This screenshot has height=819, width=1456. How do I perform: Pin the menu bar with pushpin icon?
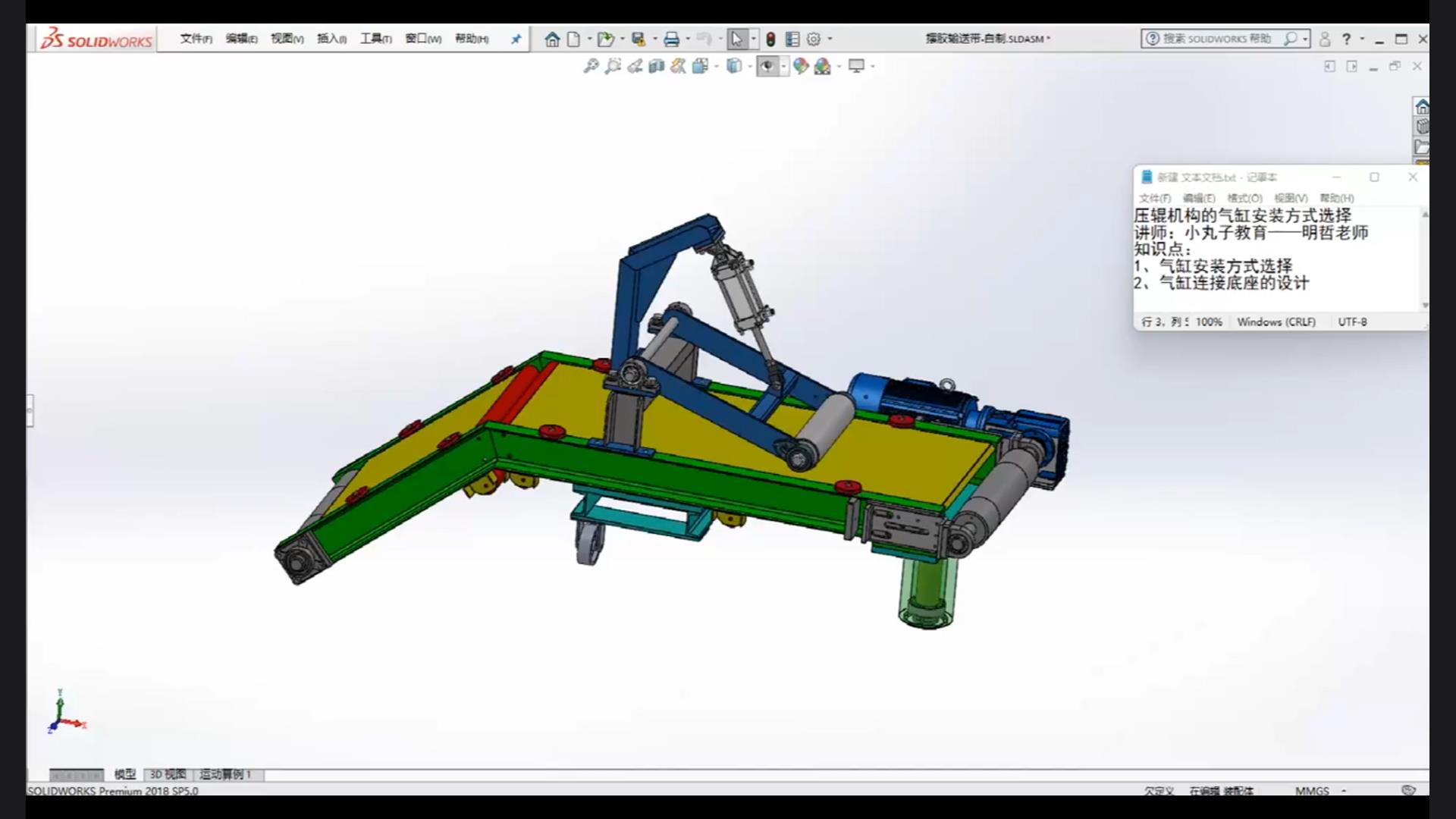(516, 39)
